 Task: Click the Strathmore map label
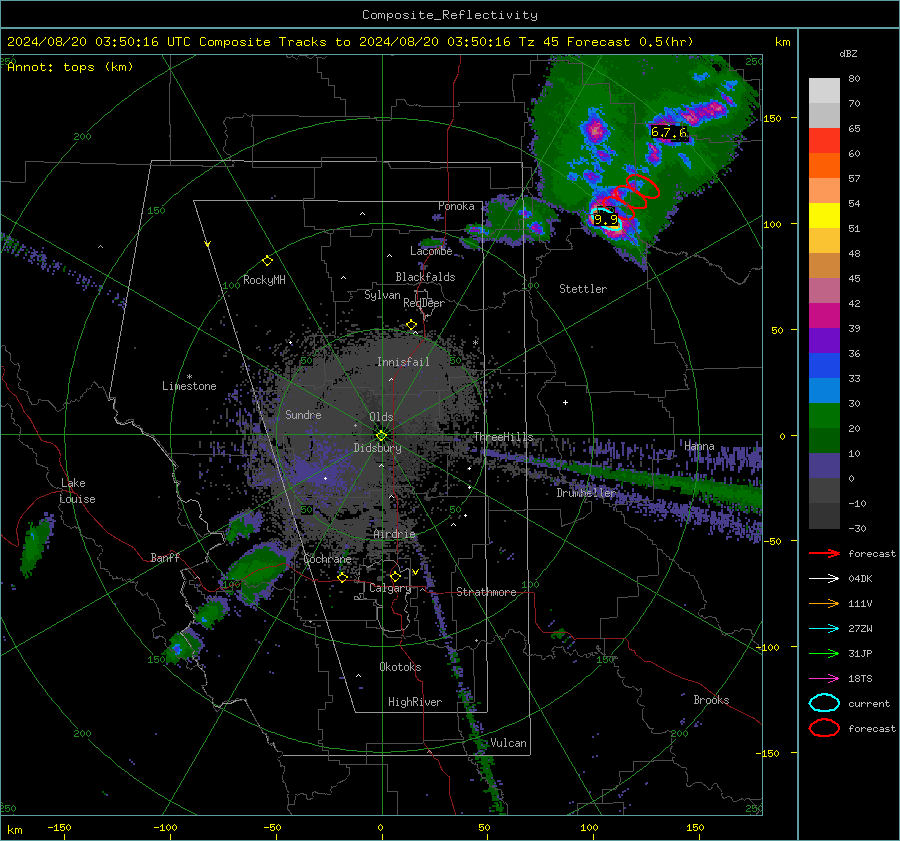[486, 592]
